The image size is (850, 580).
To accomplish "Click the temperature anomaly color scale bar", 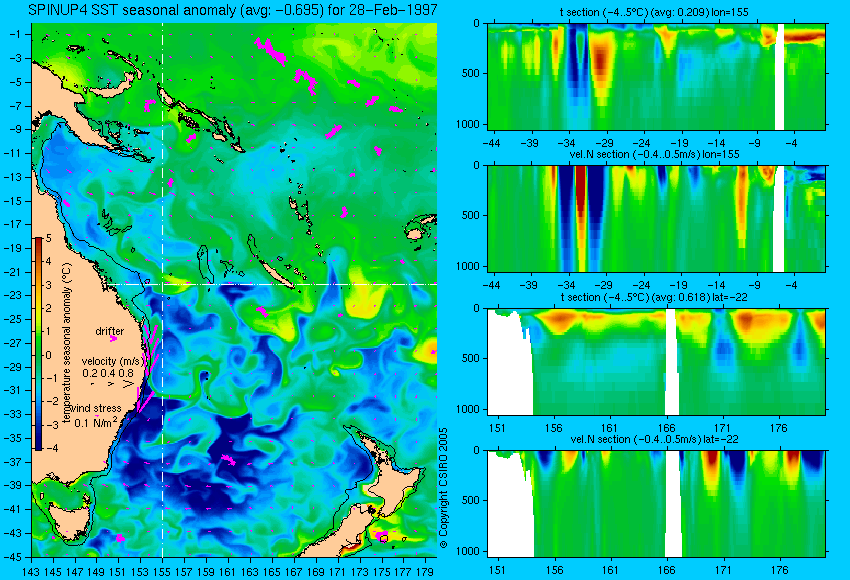I will [39, 344].
